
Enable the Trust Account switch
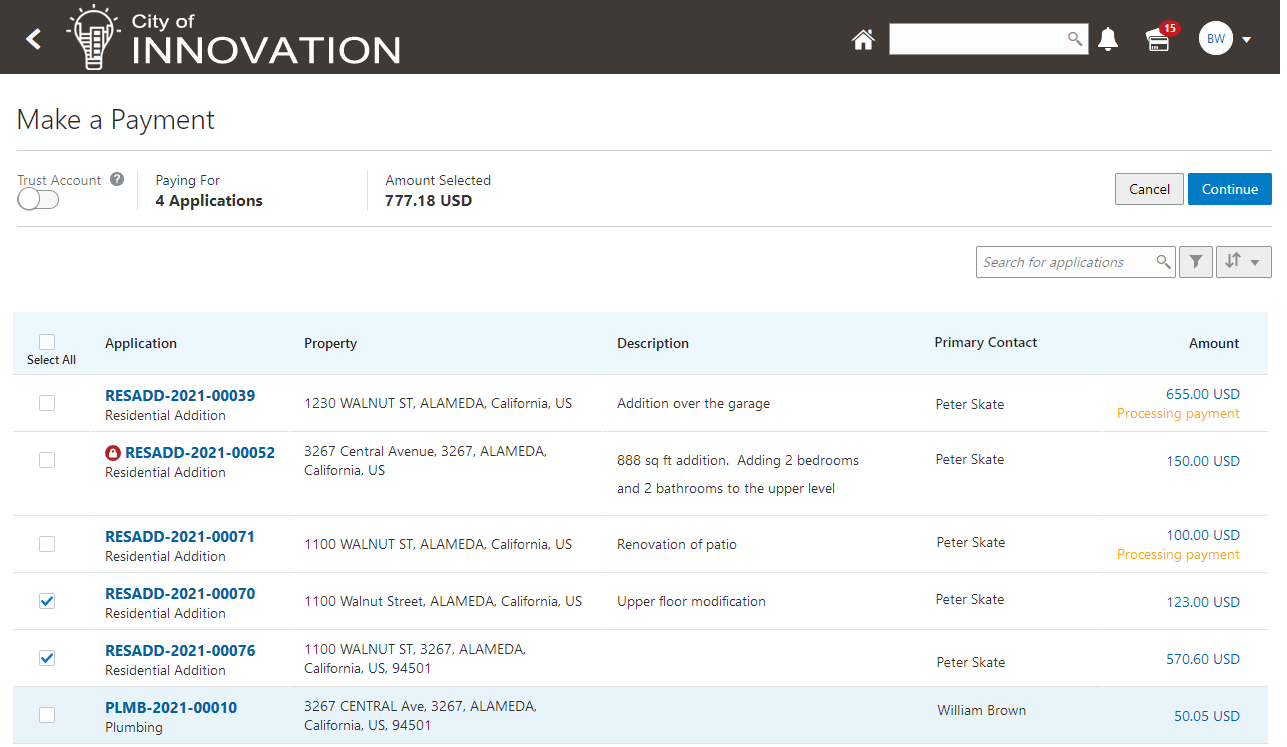click(x=38, y=200)
